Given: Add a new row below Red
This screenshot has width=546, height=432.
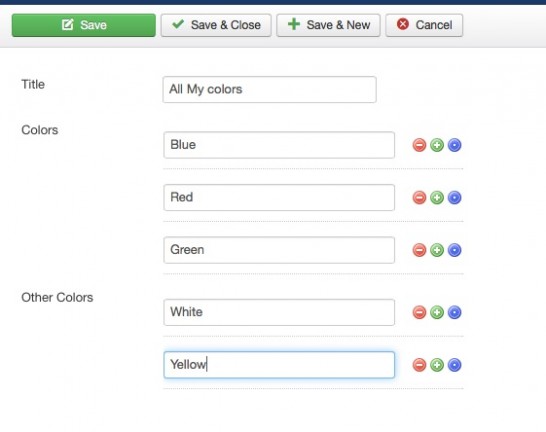Looking at the screenshot, I should click(437, 197).
